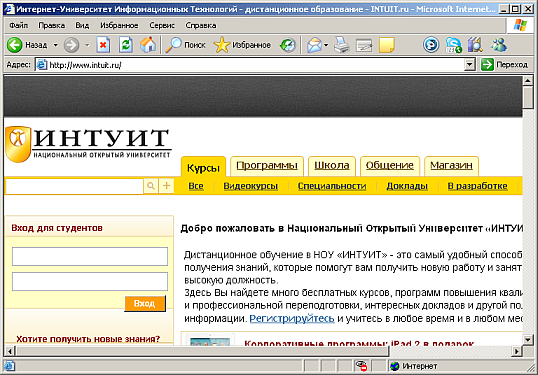Screen dimensions: 538x375
Task: Open the Видеокурсы link
Action: (250, 186)
